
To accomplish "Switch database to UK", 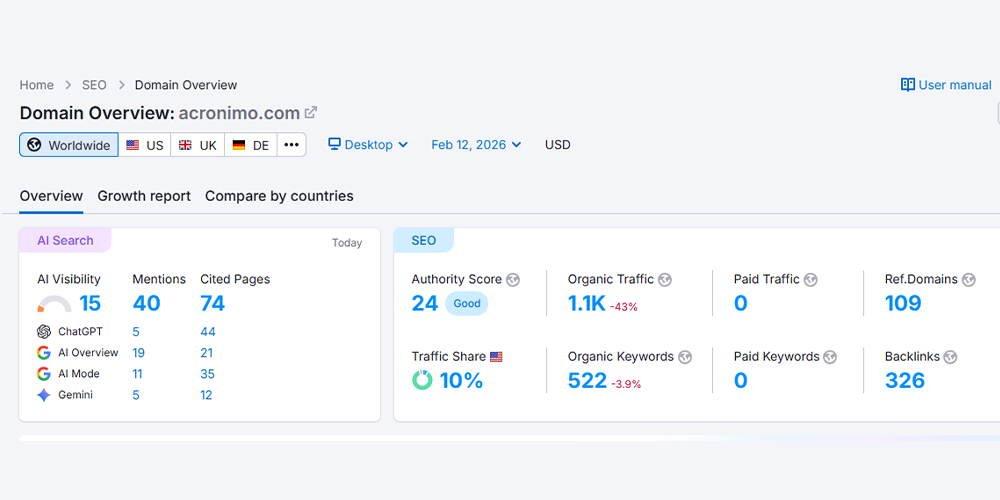I will point(198,145).
